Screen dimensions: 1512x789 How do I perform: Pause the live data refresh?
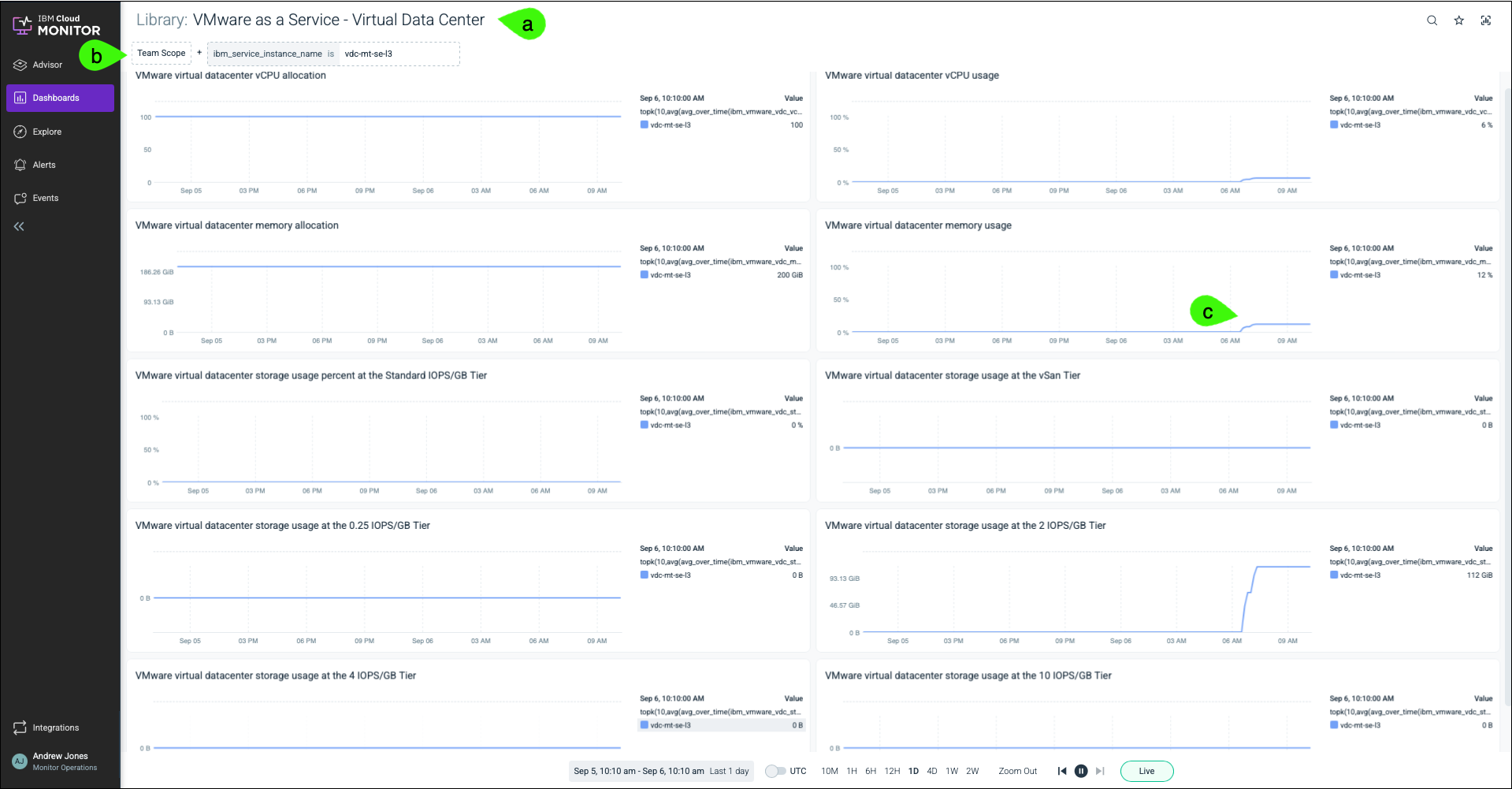click(1081, 771)
